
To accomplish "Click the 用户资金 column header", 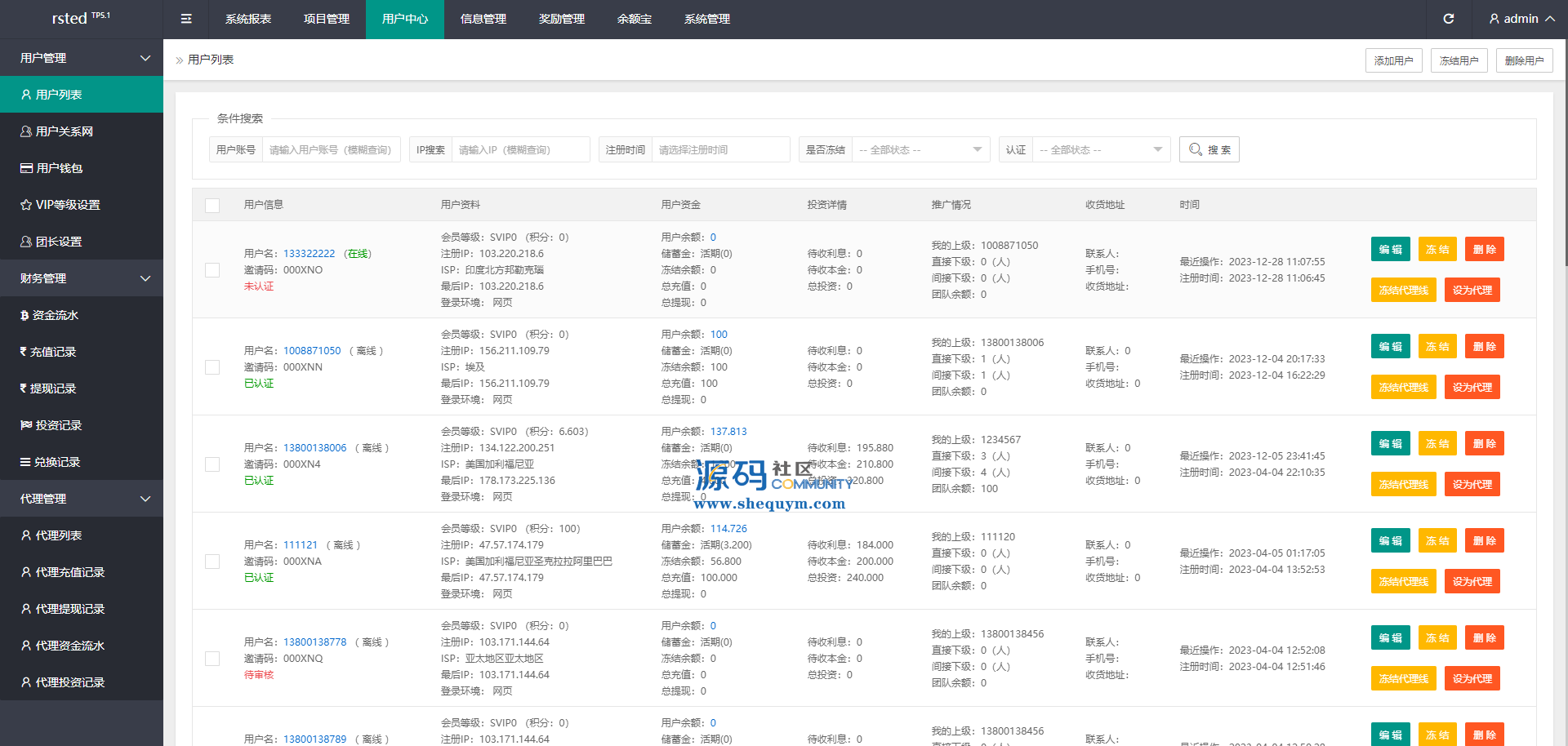I will coord(681,205).
